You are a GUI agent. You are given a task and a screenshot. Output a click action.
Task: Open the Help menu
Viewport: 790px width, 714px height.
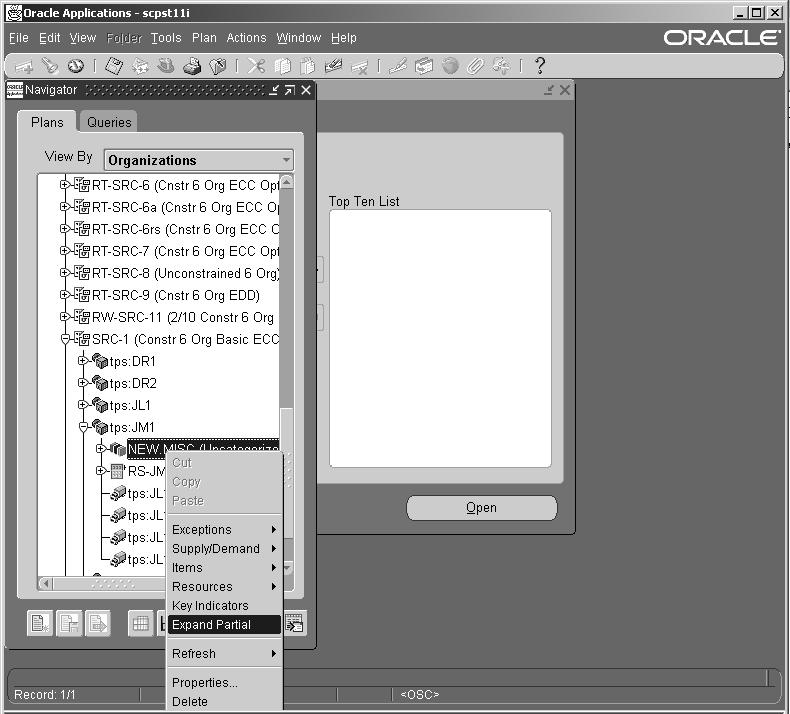(x=344, y=38)
